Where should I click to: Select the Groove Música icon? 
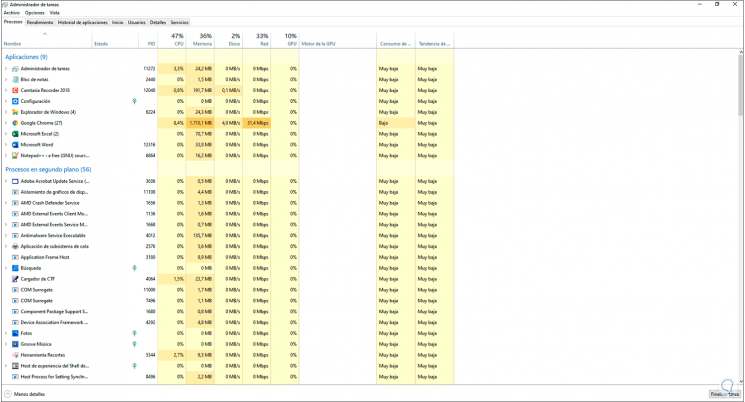click(15, 344)
